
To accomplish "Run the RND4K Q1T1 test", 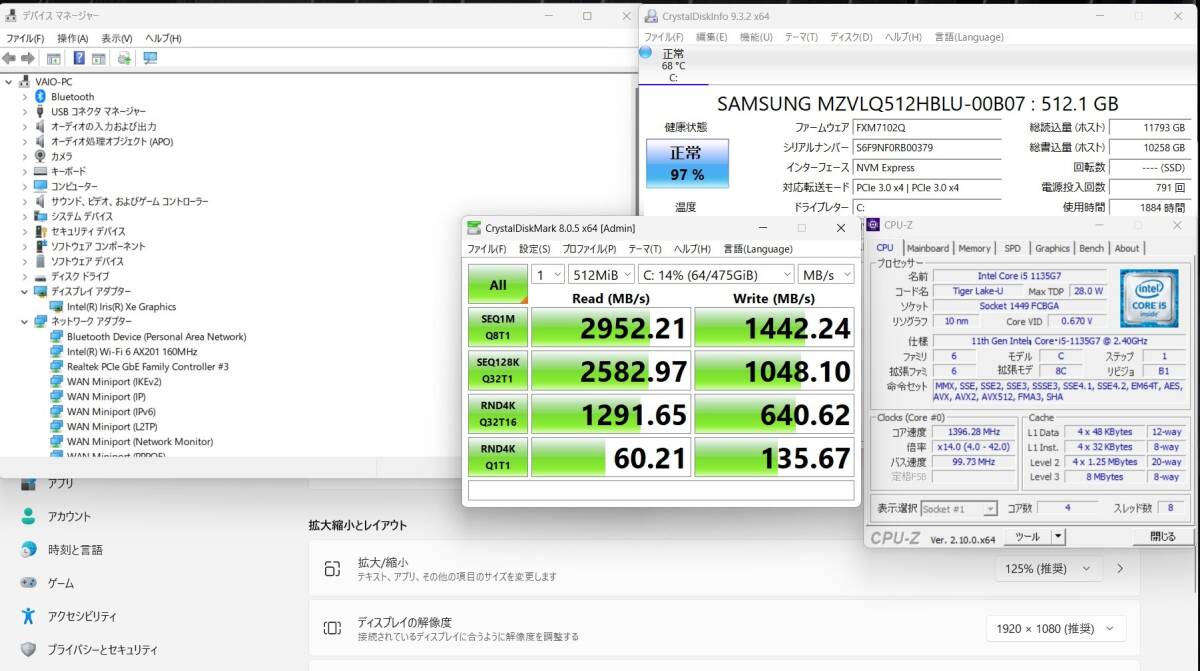I will tap(498, 457).
